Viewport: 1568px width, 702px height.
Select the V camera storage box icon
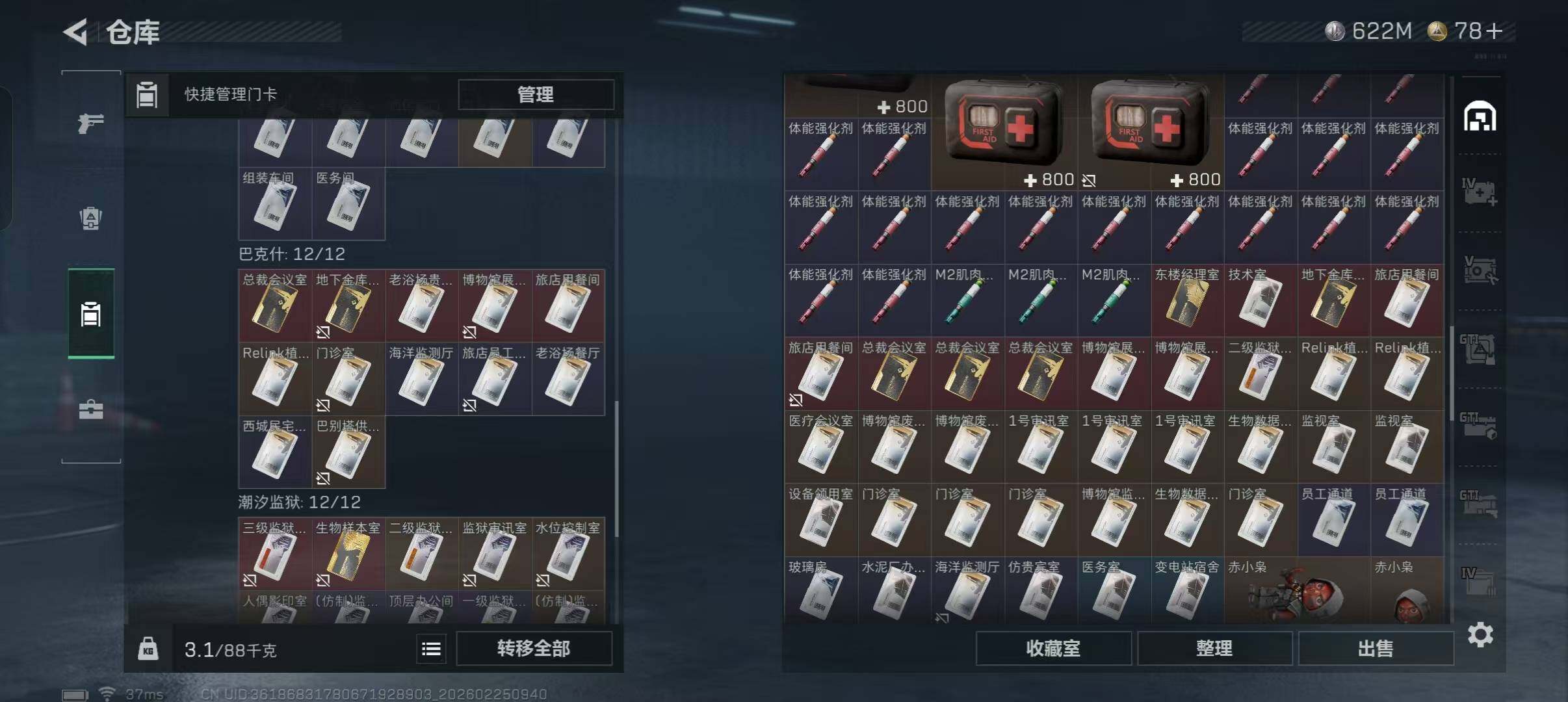tap(1480, 270)
